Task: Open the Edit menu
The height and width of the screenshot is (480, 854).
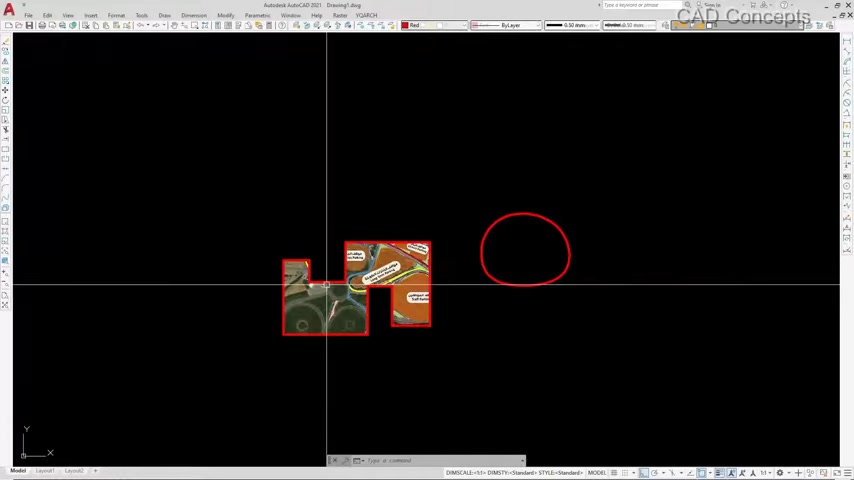Action: [47, 15]
